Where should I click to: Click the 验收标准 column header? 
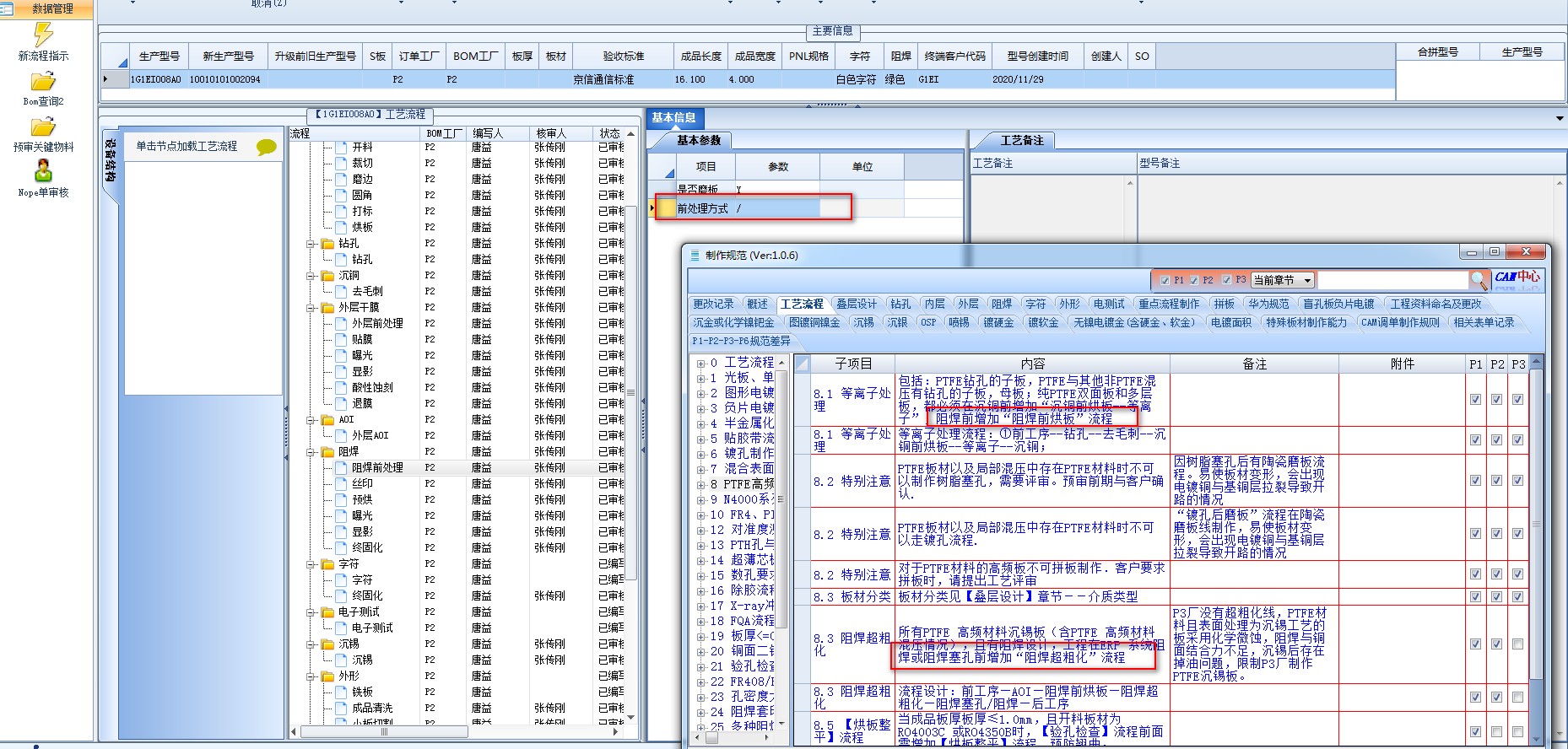tap(624, 57)
